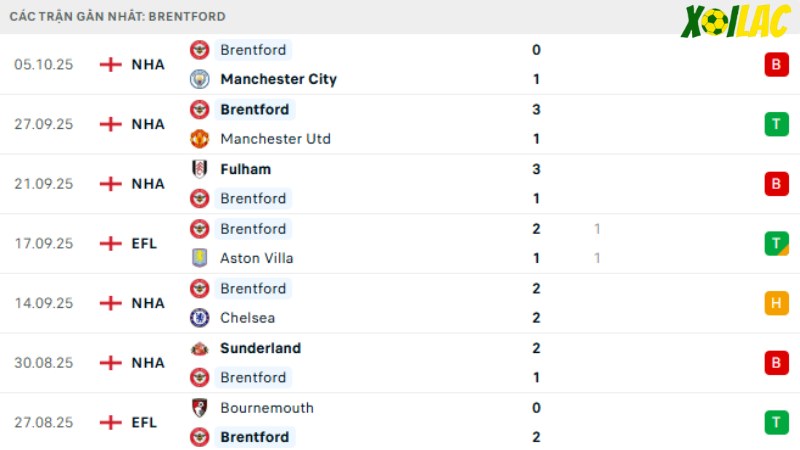This screenshot has height=450, width=800.
Task: Click EFL league label for 27.08.25
Action: [144, 422]
